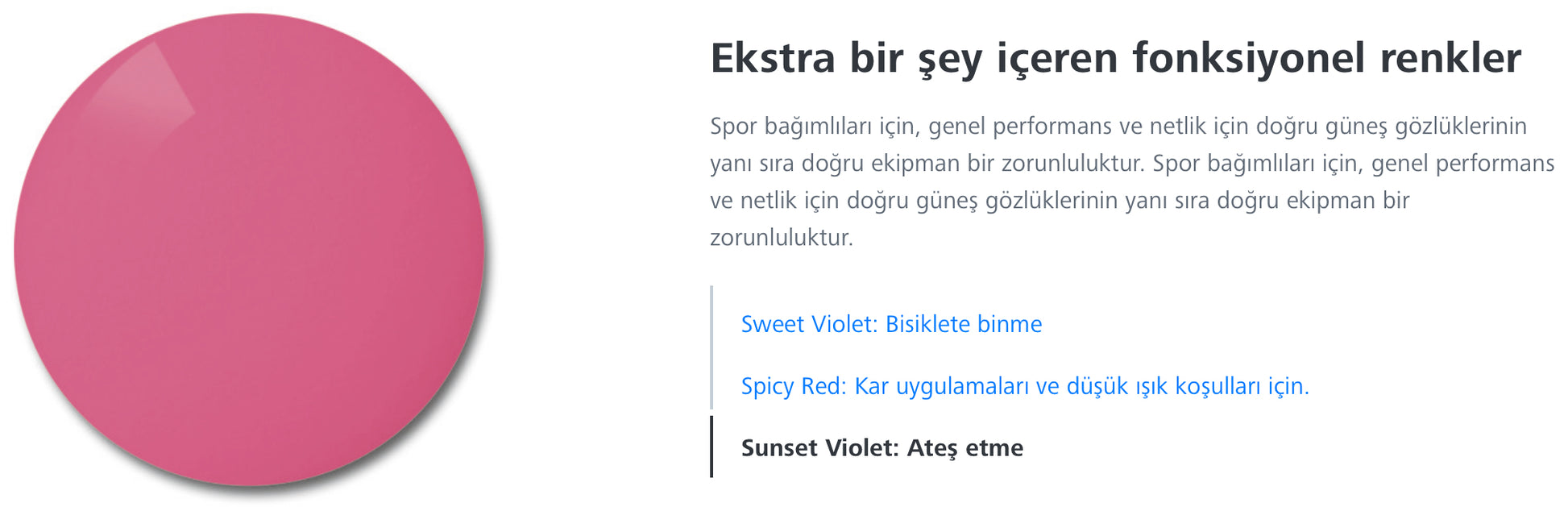The image size is (1568, 507).
Task: Click the dark indicator bar beside Sunset Violet
Action: pyautogui.click(x=711, y=447)
